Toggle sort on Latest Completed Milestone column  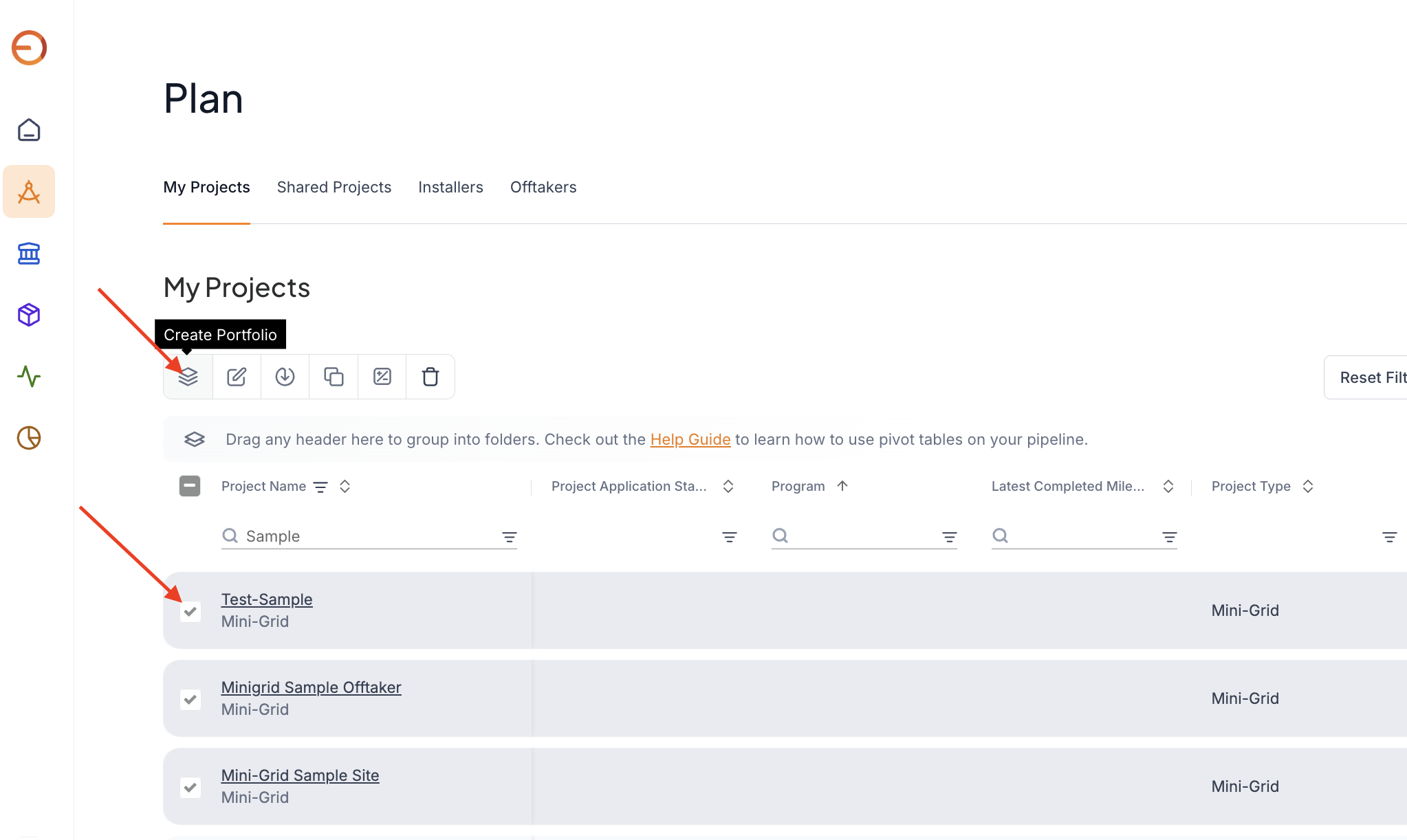coord(1168,486)
